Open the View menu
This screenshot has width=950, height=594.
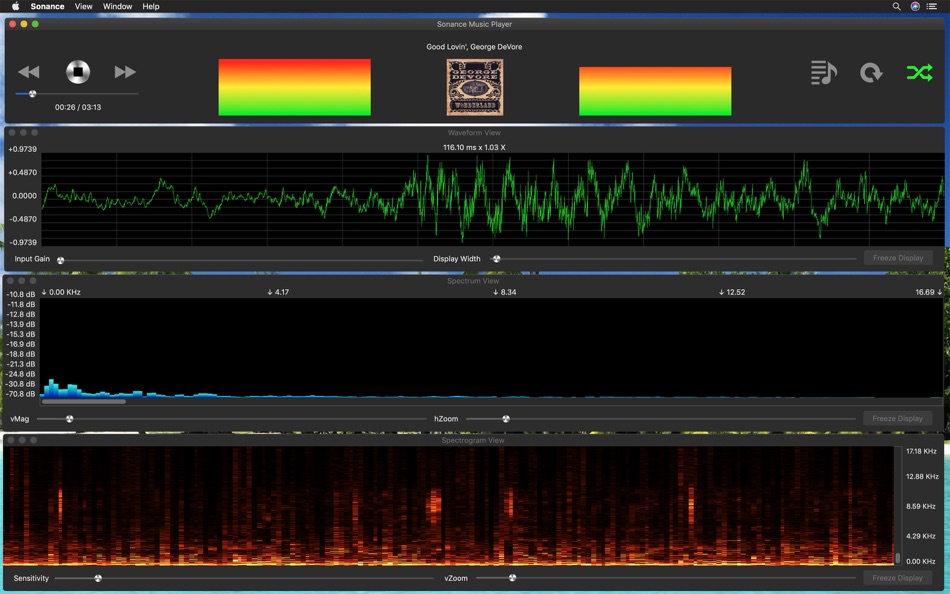pyautogui.click(x=84, y=6)
